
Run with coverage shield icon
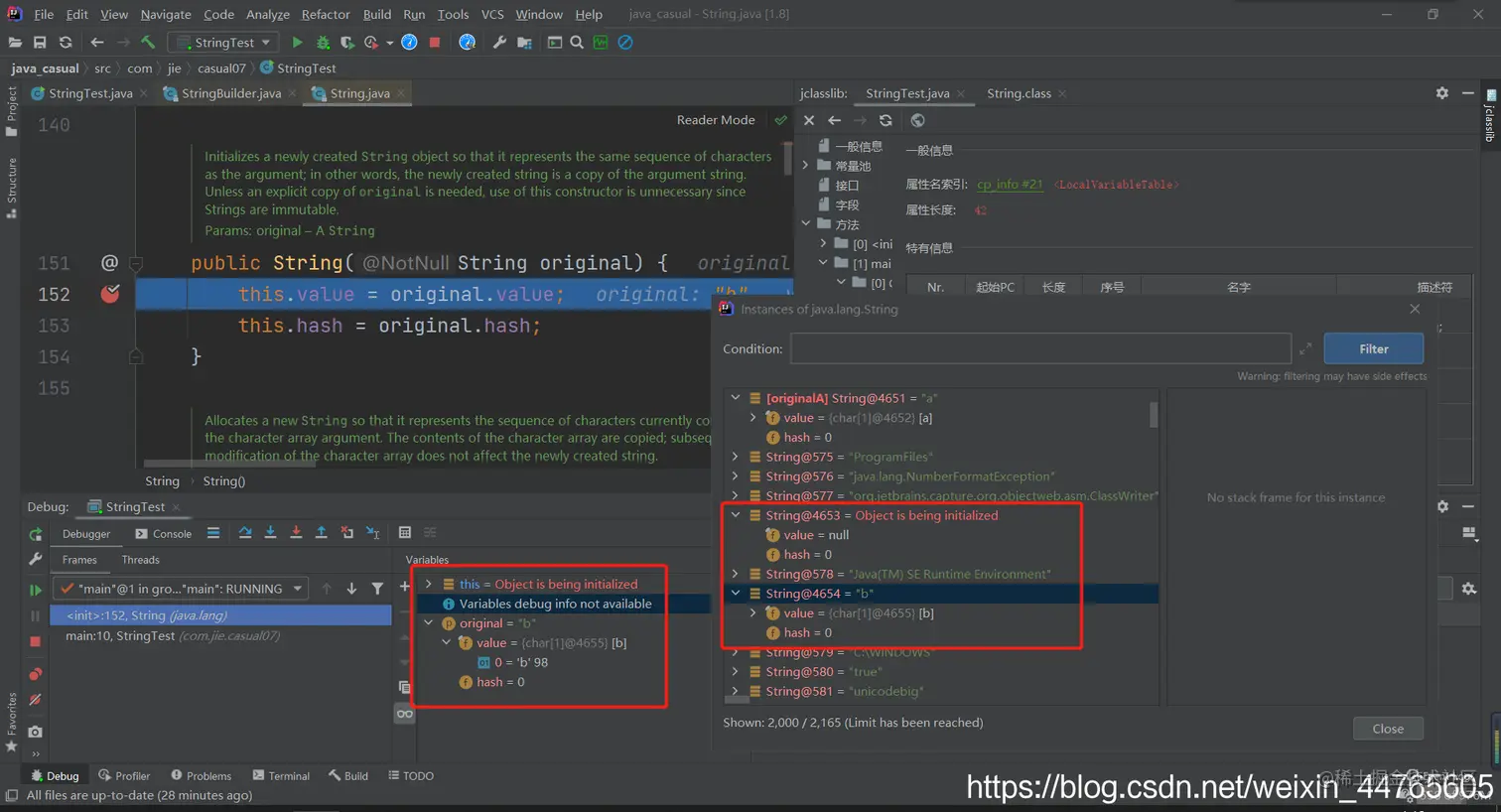tap(347, 43)
